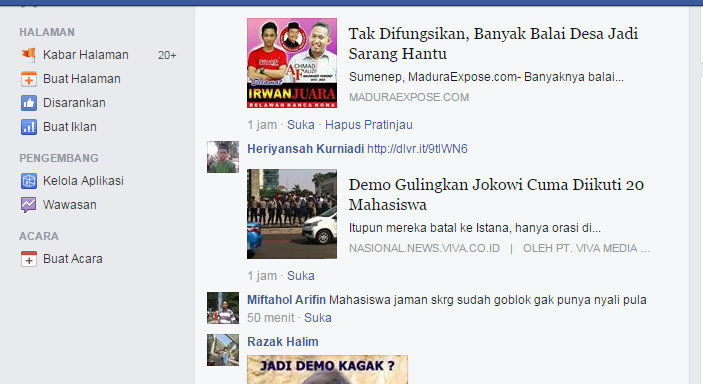Open headline Demo Gulingkan Jokowi Cuma Diikuti

496,195
